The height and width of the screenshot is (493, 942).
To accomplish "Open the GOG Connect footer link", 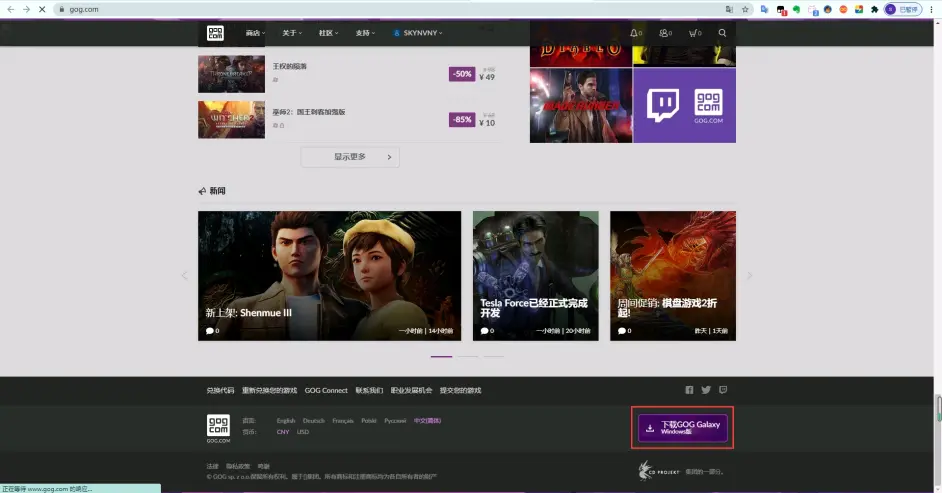I will click(x=326, y=390).
